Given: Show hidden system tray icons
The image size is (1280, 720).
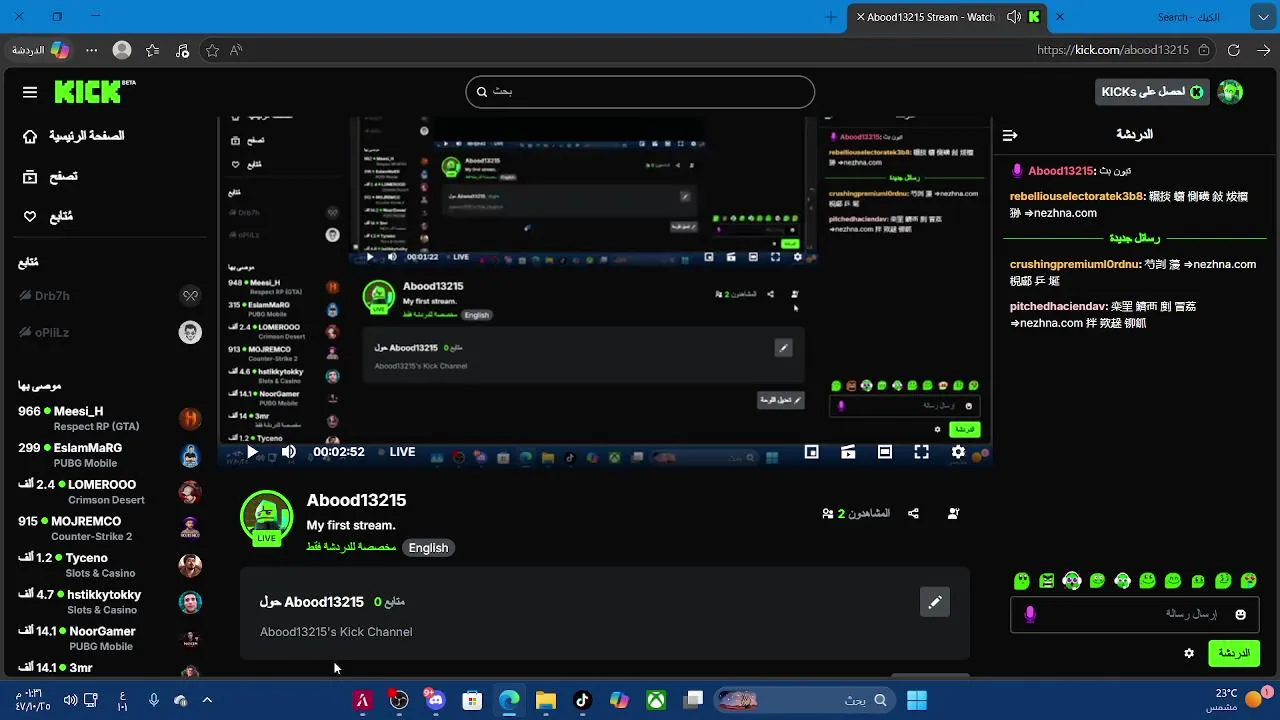Looking at the screenshot, I should (x=207, y=700).
